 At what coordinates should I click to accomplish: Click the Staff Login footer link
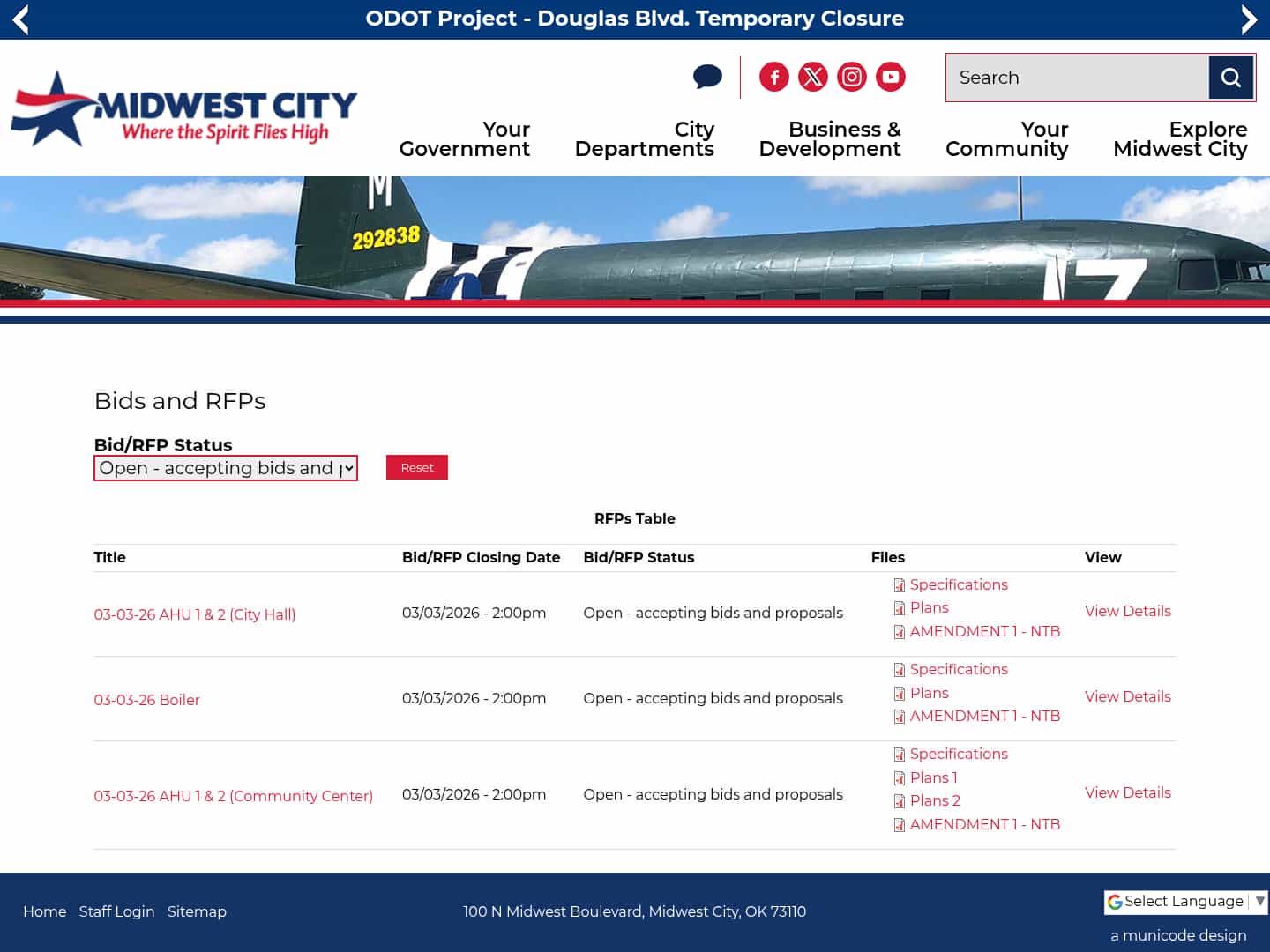(x=116, y=911)
